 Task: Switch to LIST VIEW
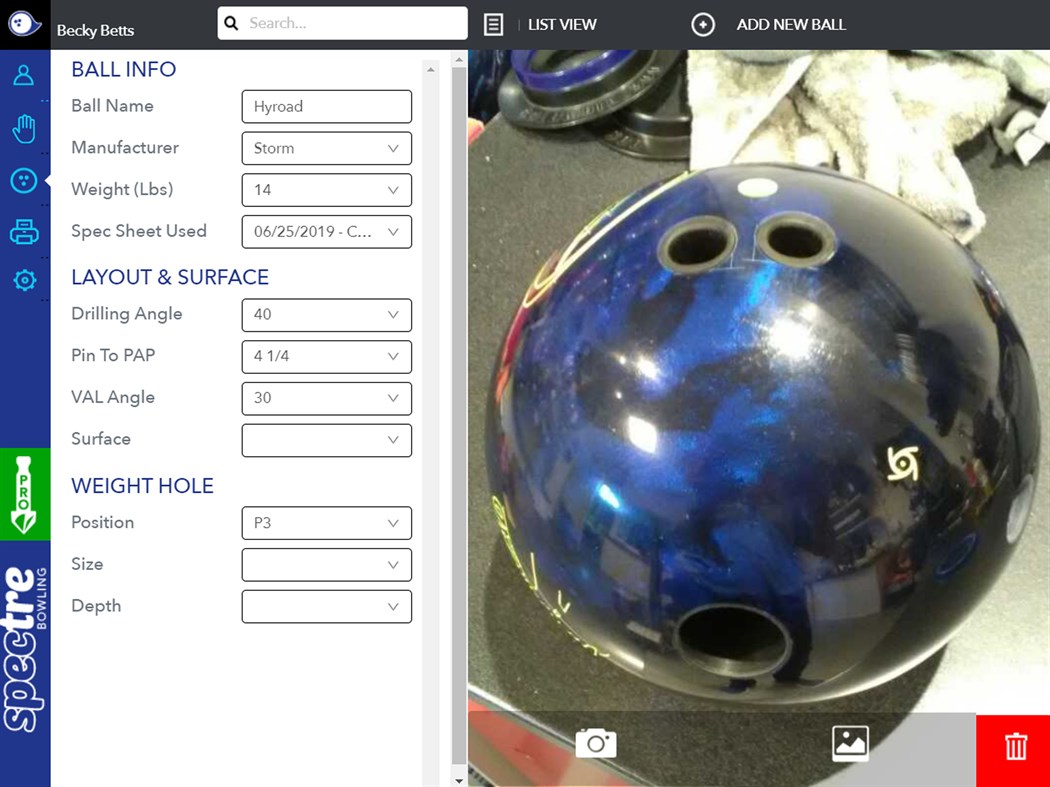562,24
